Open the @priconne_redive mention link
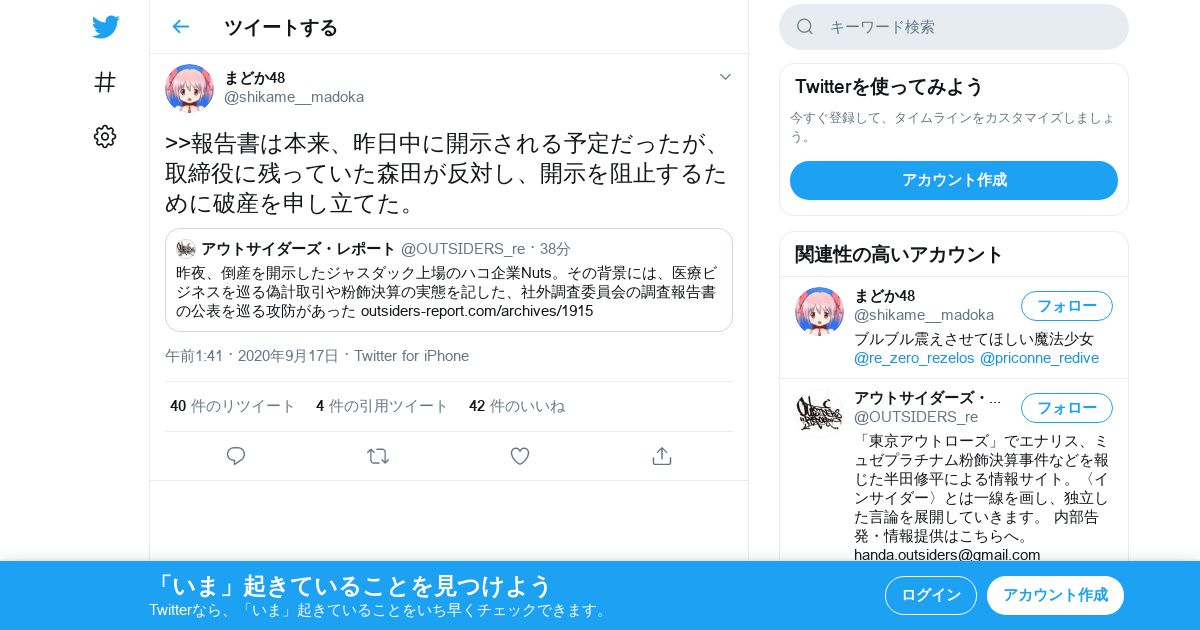The width and height of the screenshot is (1200, 630). pos(1039,358)
